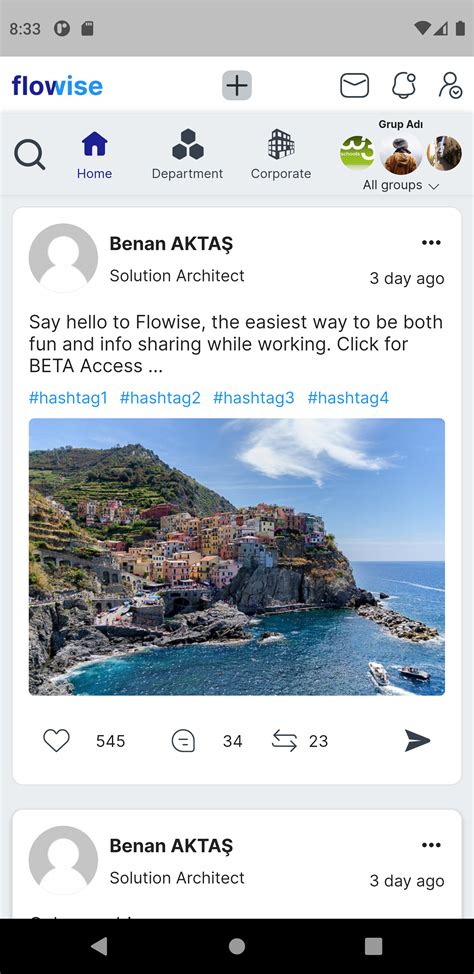Select the green schools group avatar
This screenshot has height=974, width=474.
coord(357,153)
